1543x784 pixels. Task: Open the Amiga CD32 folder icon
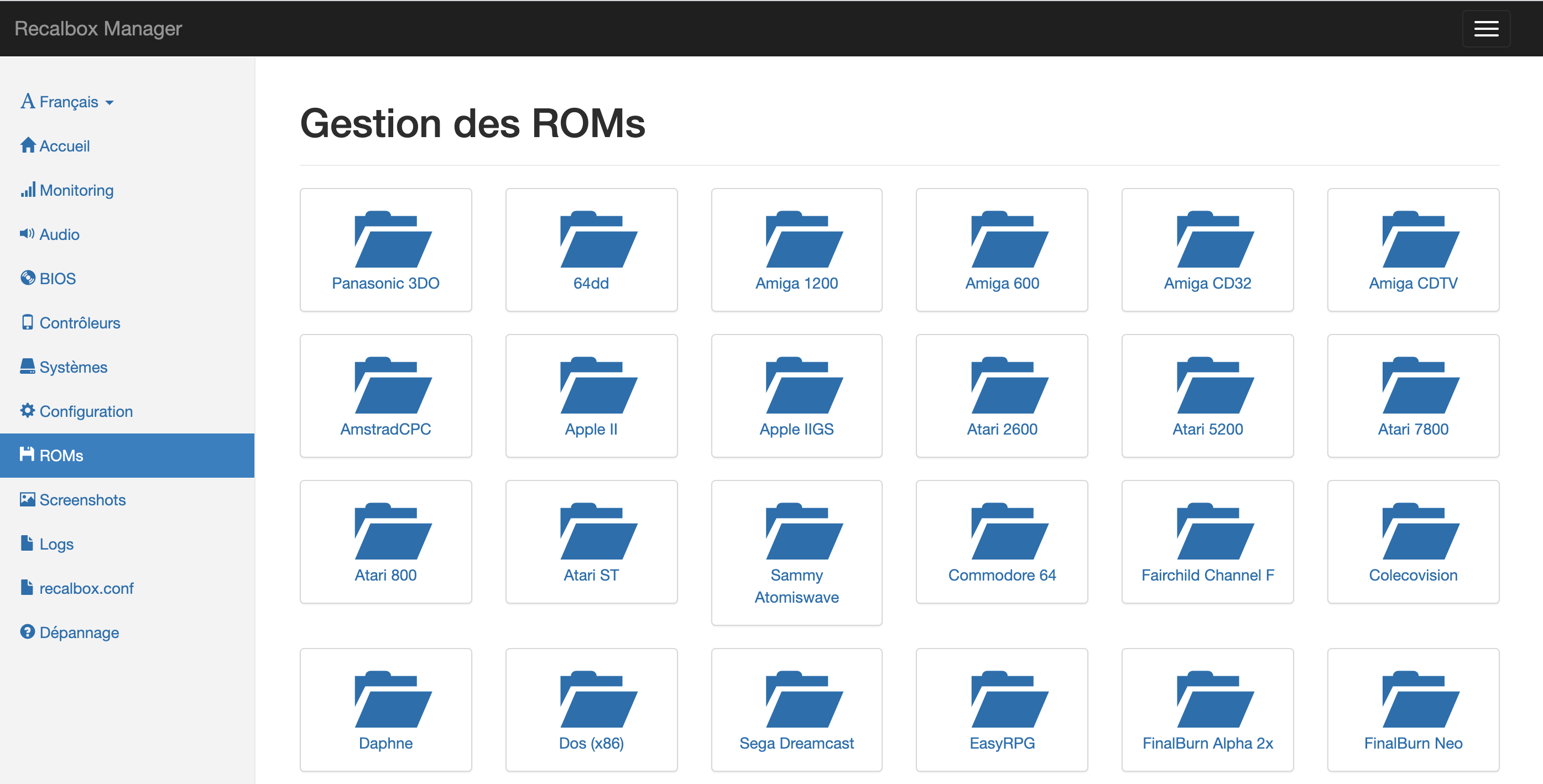click(x=1214, y=239)
